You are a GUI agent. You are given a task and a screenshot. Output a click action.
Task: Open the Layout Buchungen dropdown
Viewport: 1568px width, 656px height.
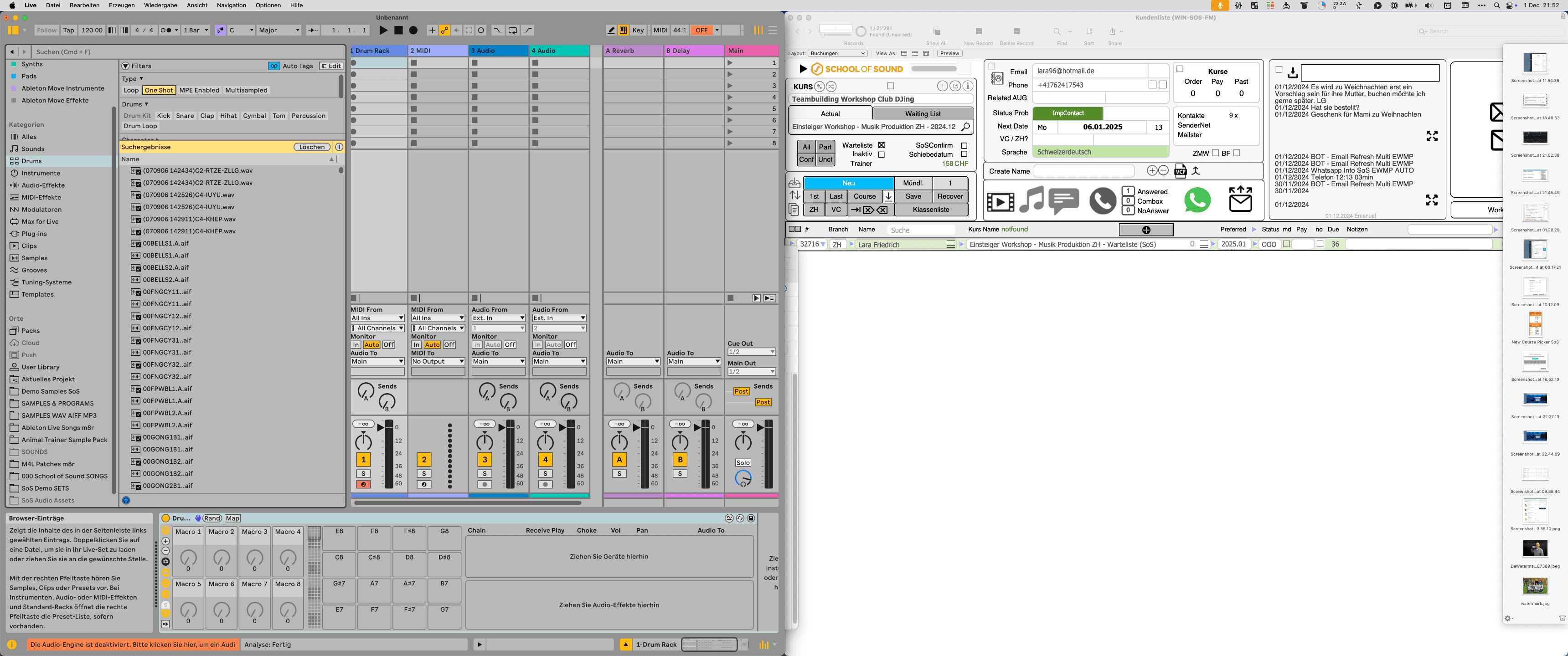tap(837, 54)
